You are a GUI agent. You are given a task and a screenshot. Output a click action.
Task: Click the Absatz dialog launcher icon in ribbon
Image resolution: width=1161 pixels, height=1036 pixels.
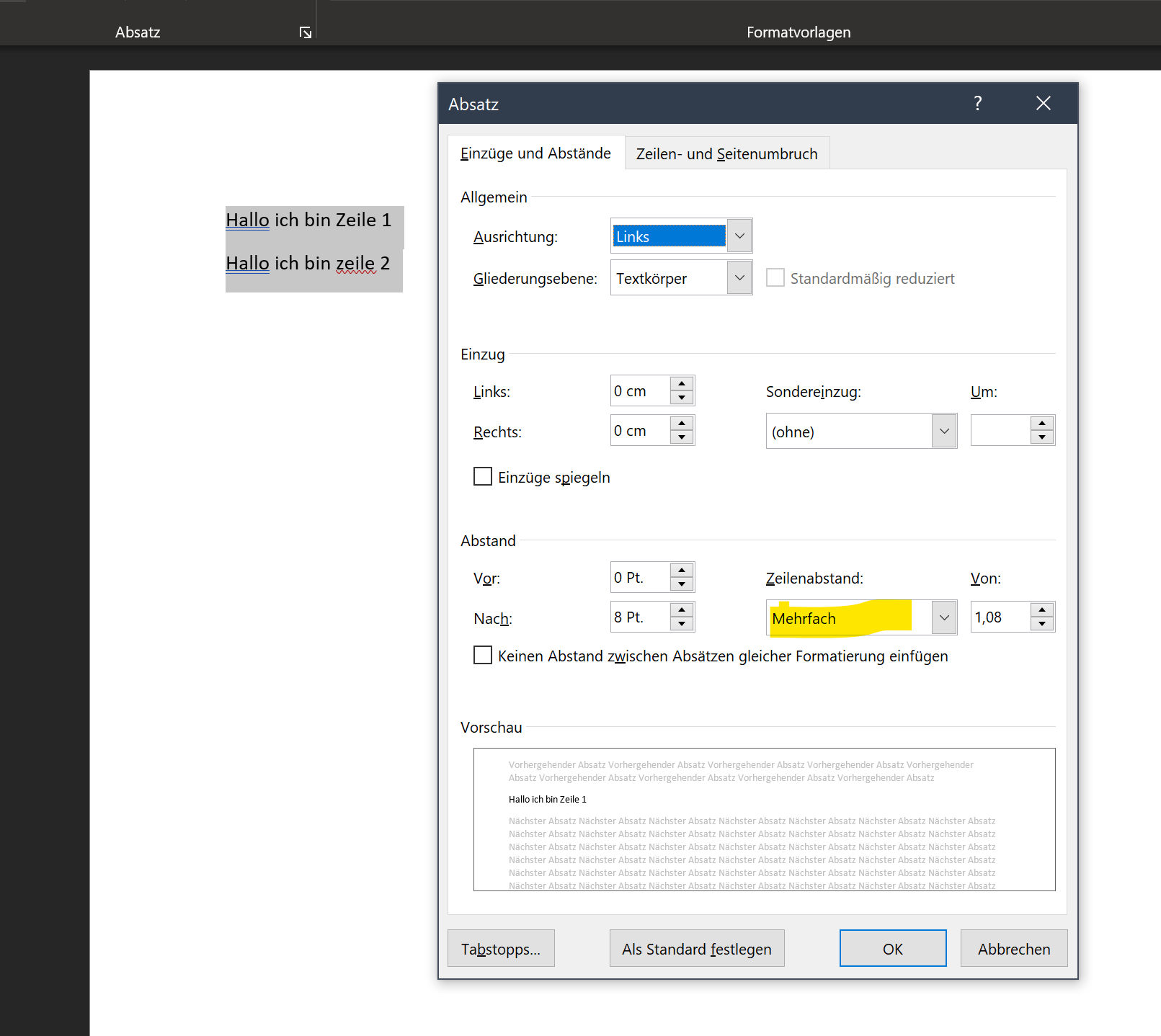click(306, 32)
